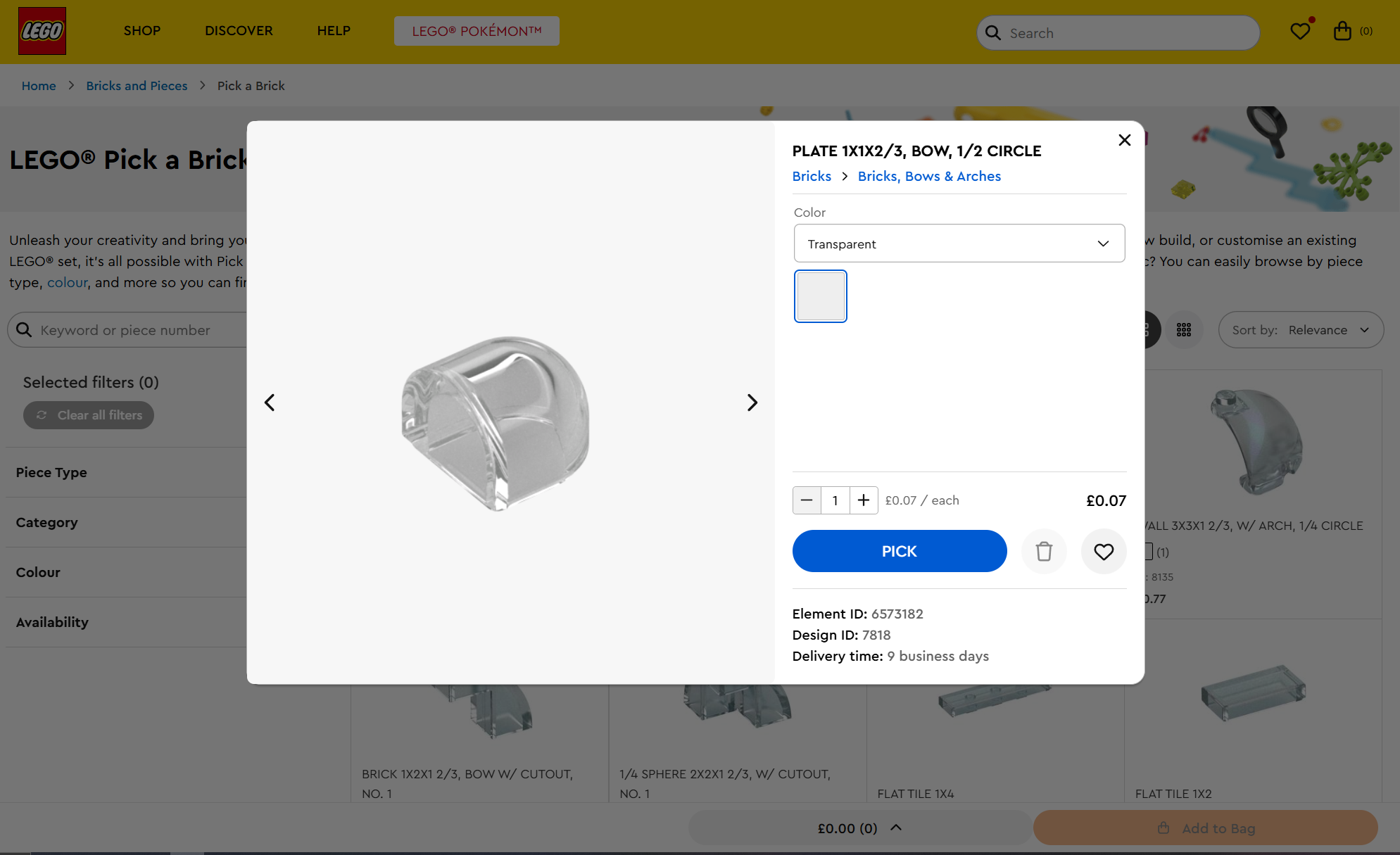The image size is (1400, 855).
Task: Open the DISCOVER menu
Action: (x=239, y=31)
